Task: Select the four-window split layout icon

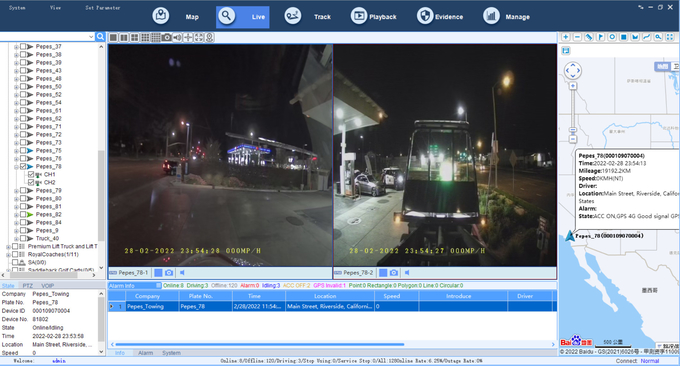Action: pyautogui.click(x=134, y=37)
